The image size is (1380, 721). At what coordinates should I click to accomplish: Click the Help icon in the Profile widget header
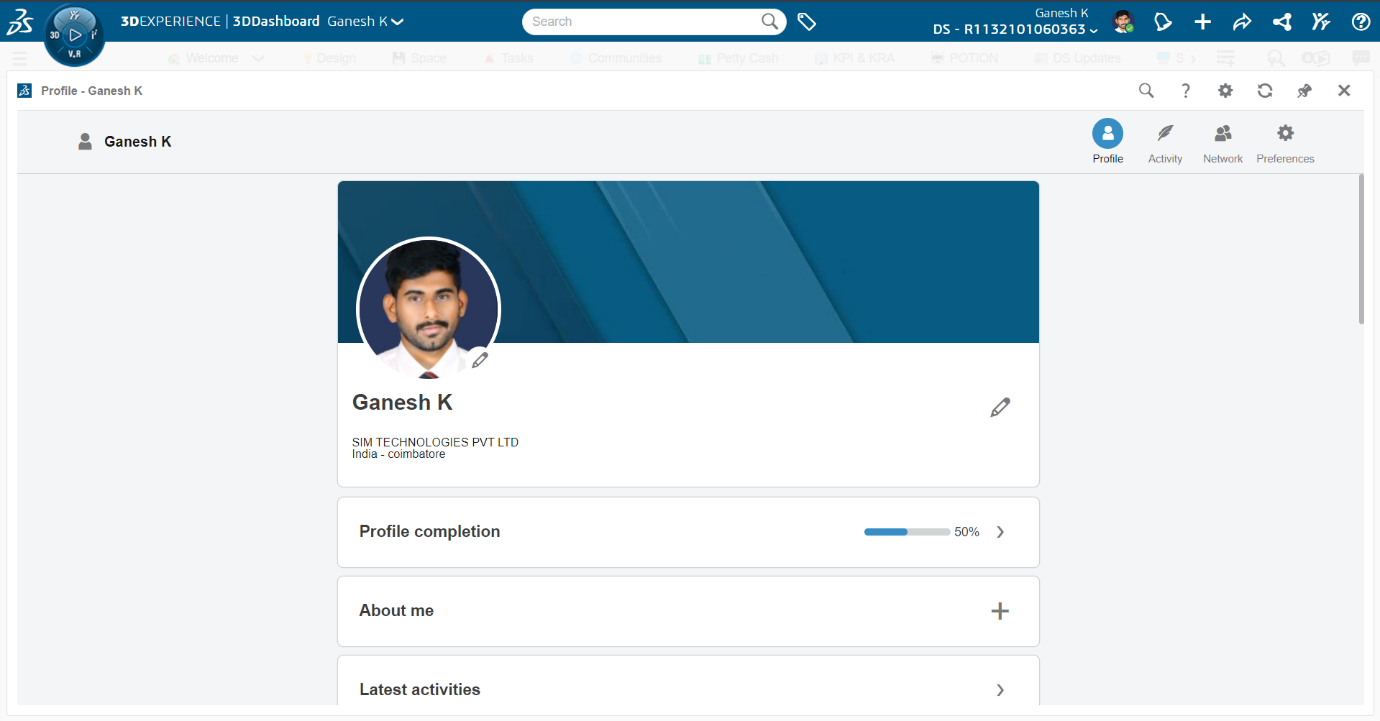[x=1186, y=91]
